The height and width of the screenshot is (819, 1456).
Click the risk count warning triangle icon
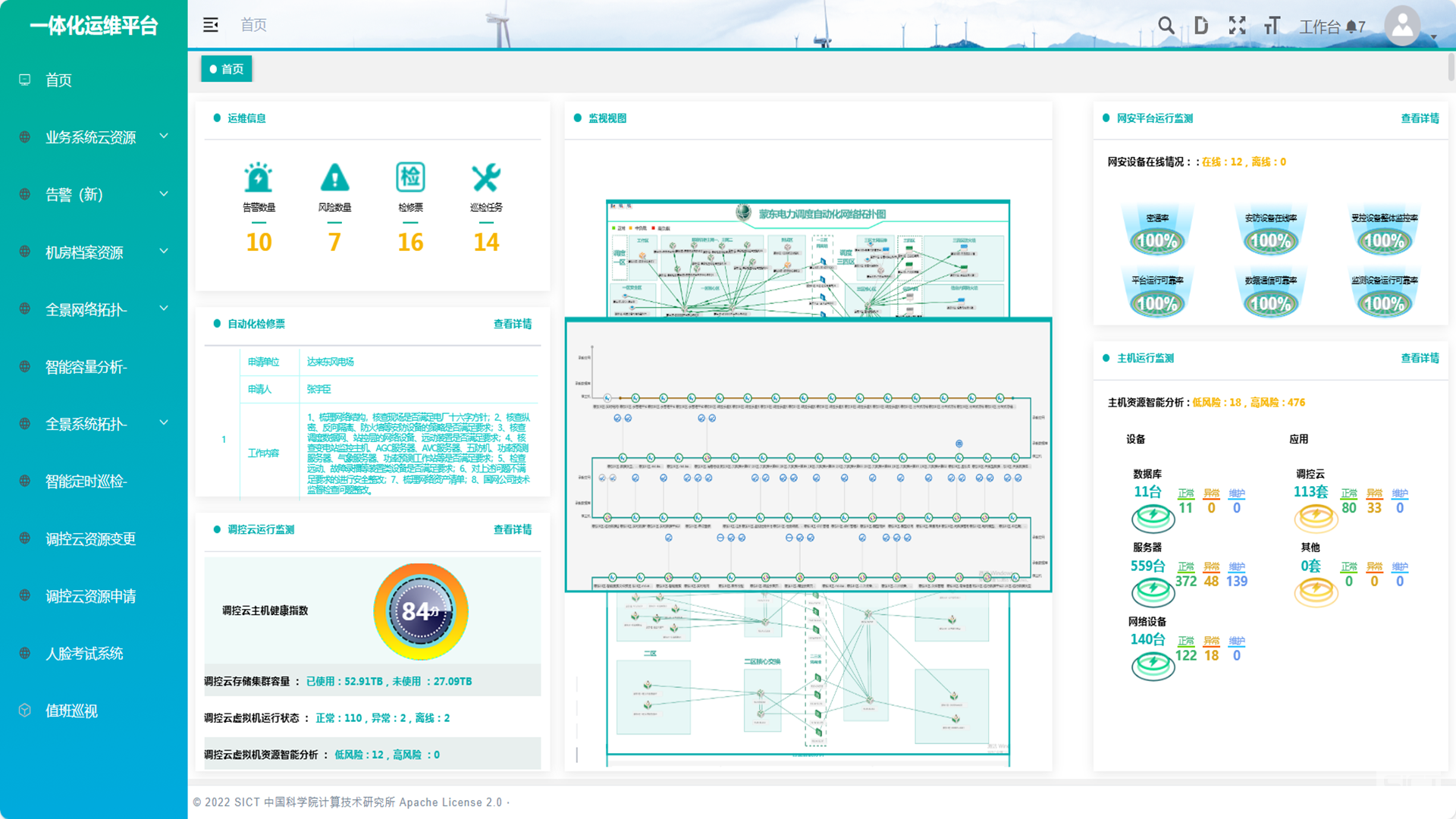coord(334,177)
